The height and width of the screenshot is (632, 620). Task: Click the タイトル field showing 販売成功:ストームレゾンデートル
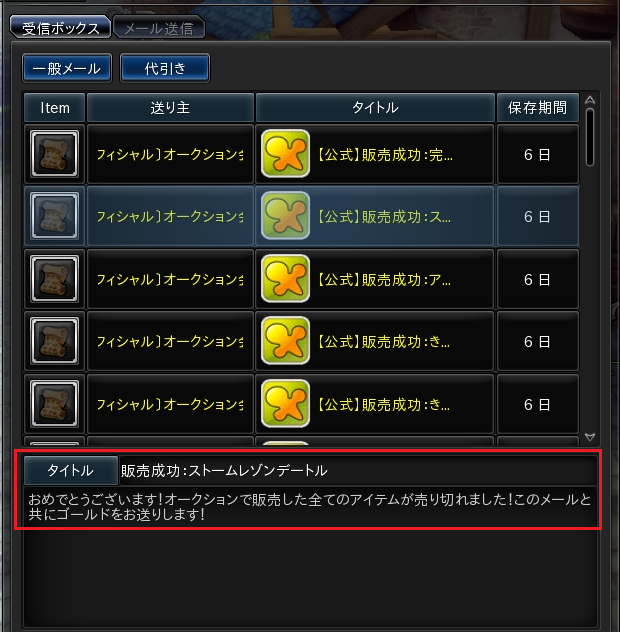(358, 470)
